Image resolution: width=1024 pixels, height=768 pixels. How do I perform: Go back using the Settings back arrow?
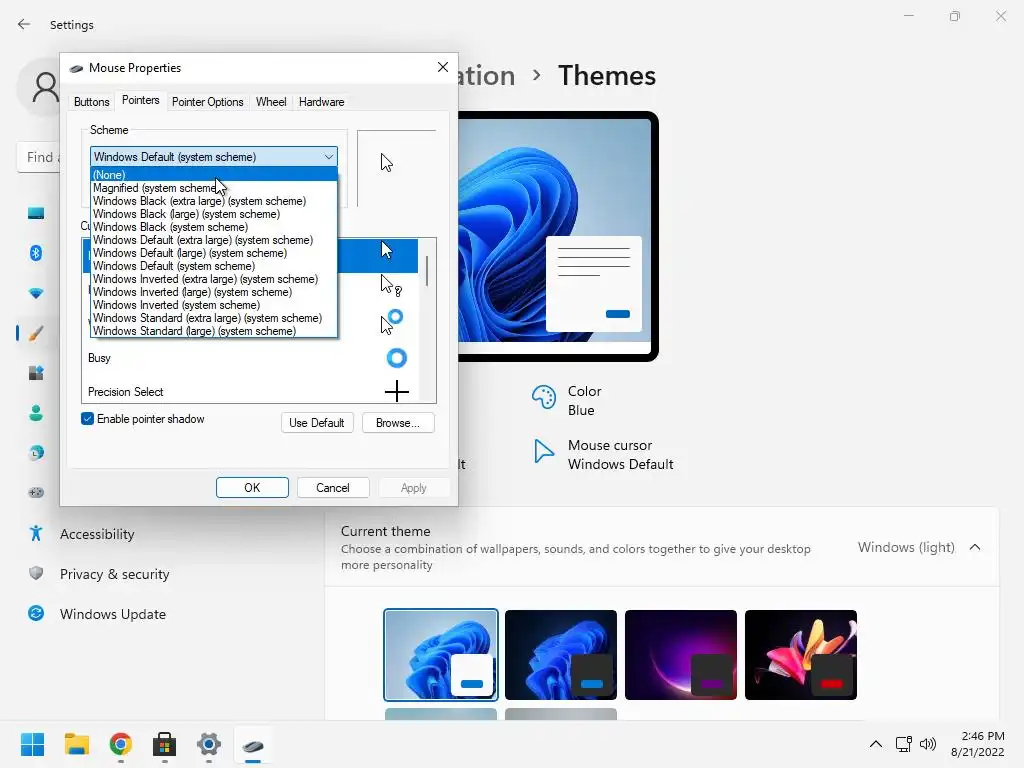click(x=24, y=25)
